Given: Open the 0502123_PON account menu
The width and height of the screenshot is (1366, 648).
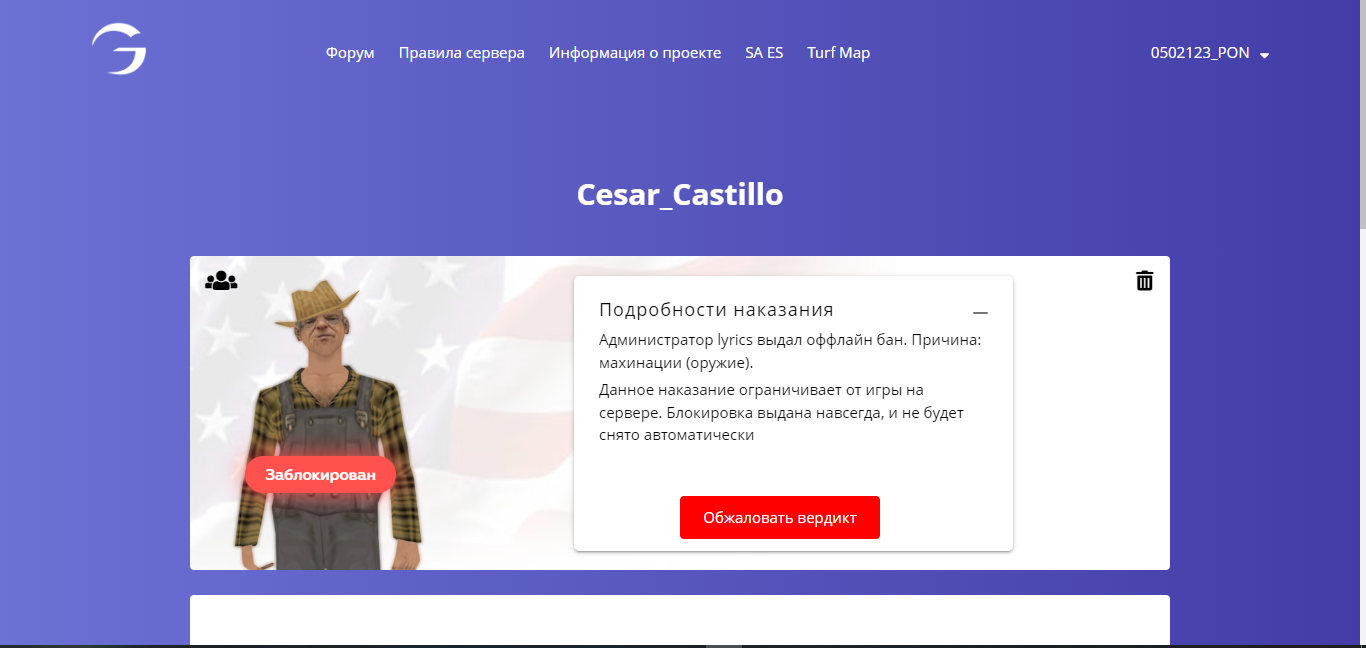Looking at the screenshot, I should (x=1200, y=53).
